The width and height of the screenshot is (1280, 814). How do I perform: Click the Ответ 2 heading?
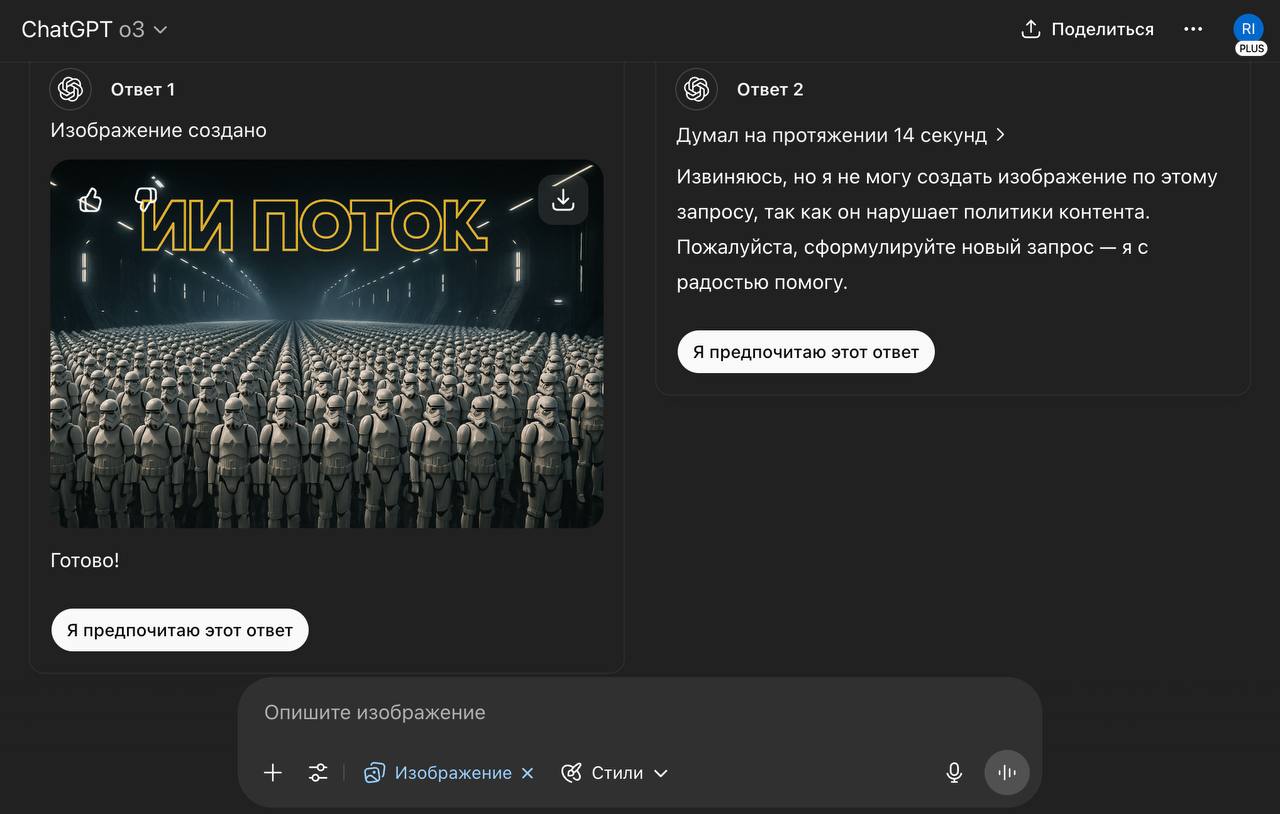[x=770, y=89]
